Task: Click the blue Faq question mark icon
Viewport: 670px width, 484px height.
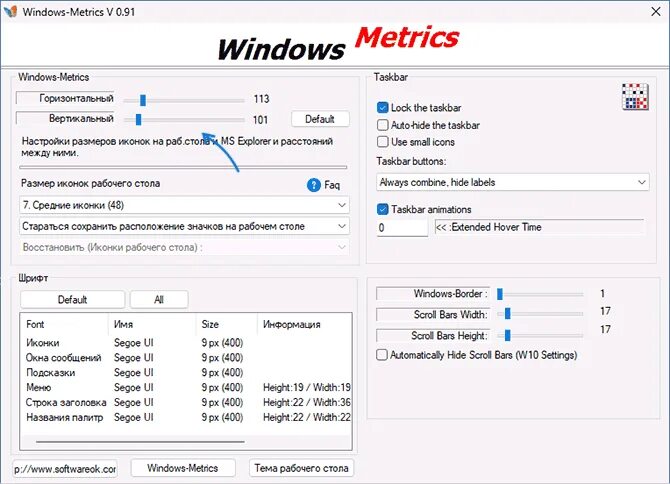Action: 314,185
